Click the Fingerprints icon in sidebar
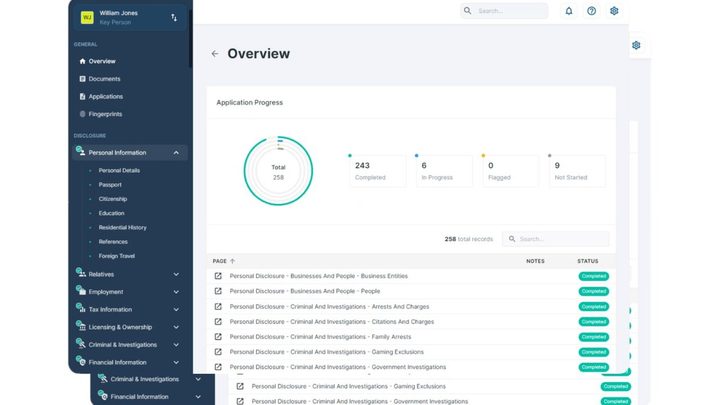The image size is (720, 405). [82, 114]
